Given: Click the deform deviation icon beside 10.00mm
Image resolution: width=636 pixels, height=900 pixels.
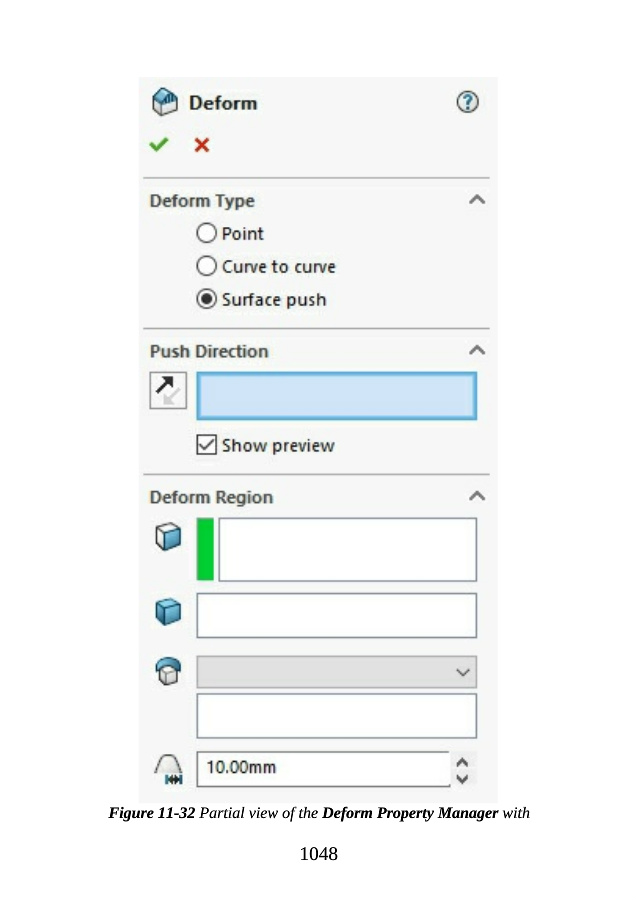Looking at the screenshot, I should [167, 768].
